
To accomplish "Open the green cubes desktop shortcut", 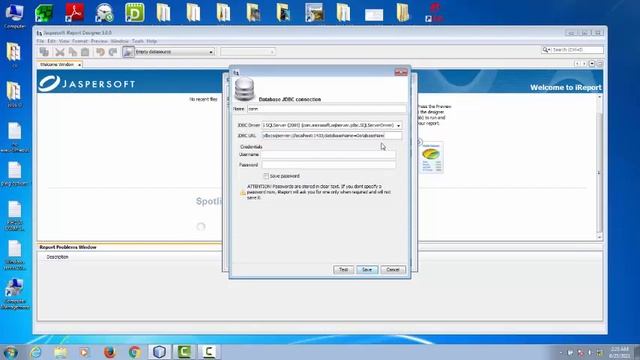I will 44,13.
